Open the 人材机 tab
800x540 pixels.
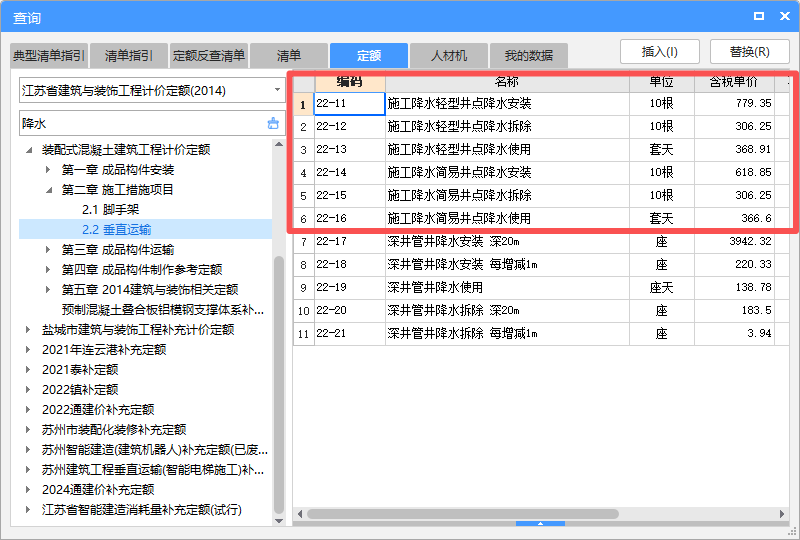448,56
